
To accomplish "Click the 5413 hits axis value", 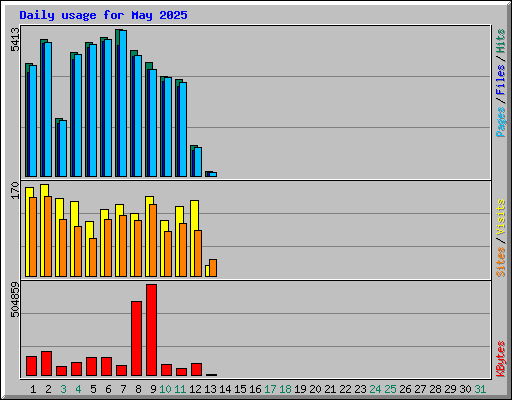I will [x=15, y=40].
